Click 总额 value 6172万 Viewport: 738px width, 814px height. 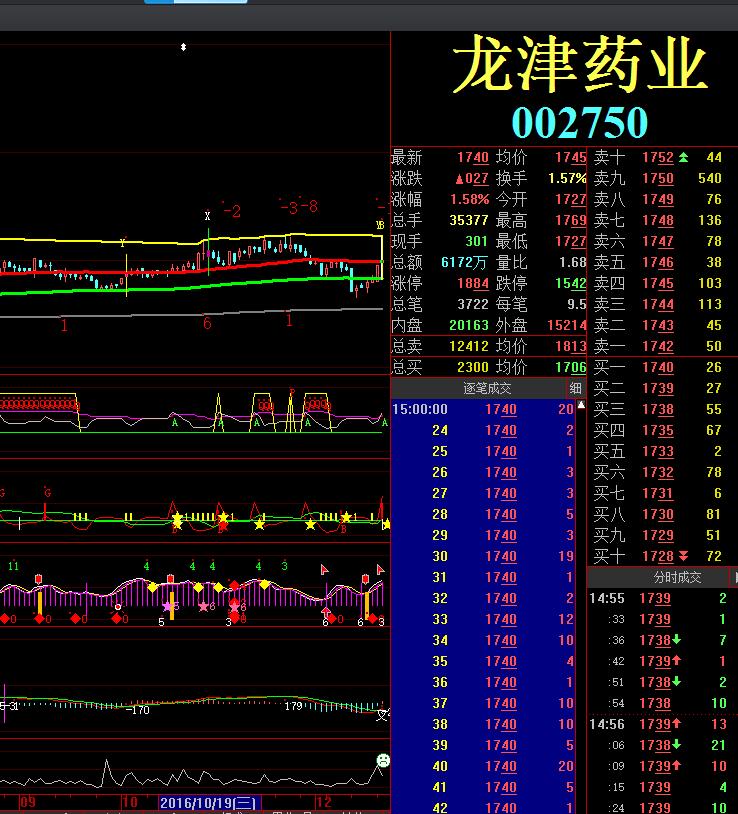[464, 262]
